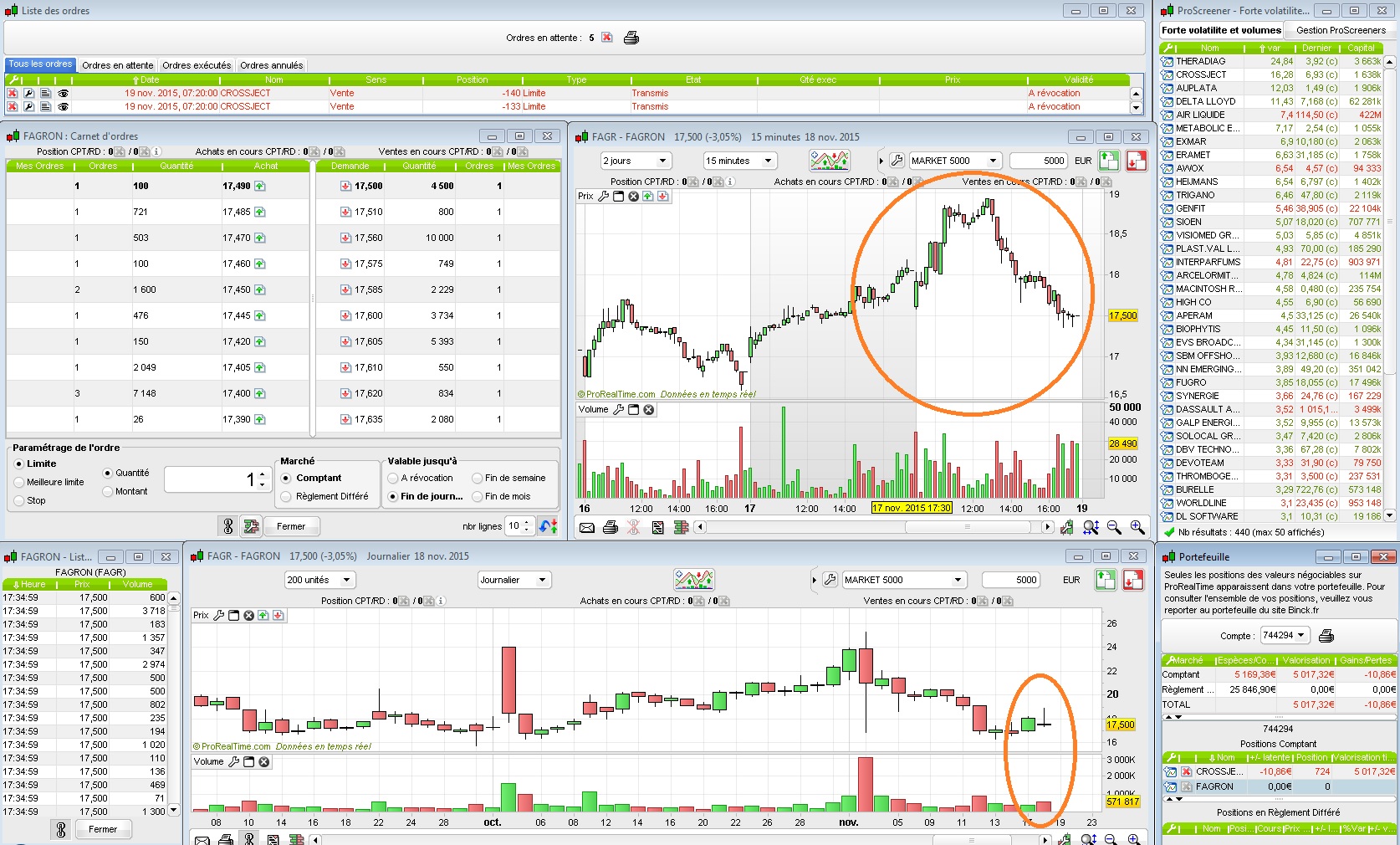
Task: Open the Ordres annulés tab
Action: 272,65
